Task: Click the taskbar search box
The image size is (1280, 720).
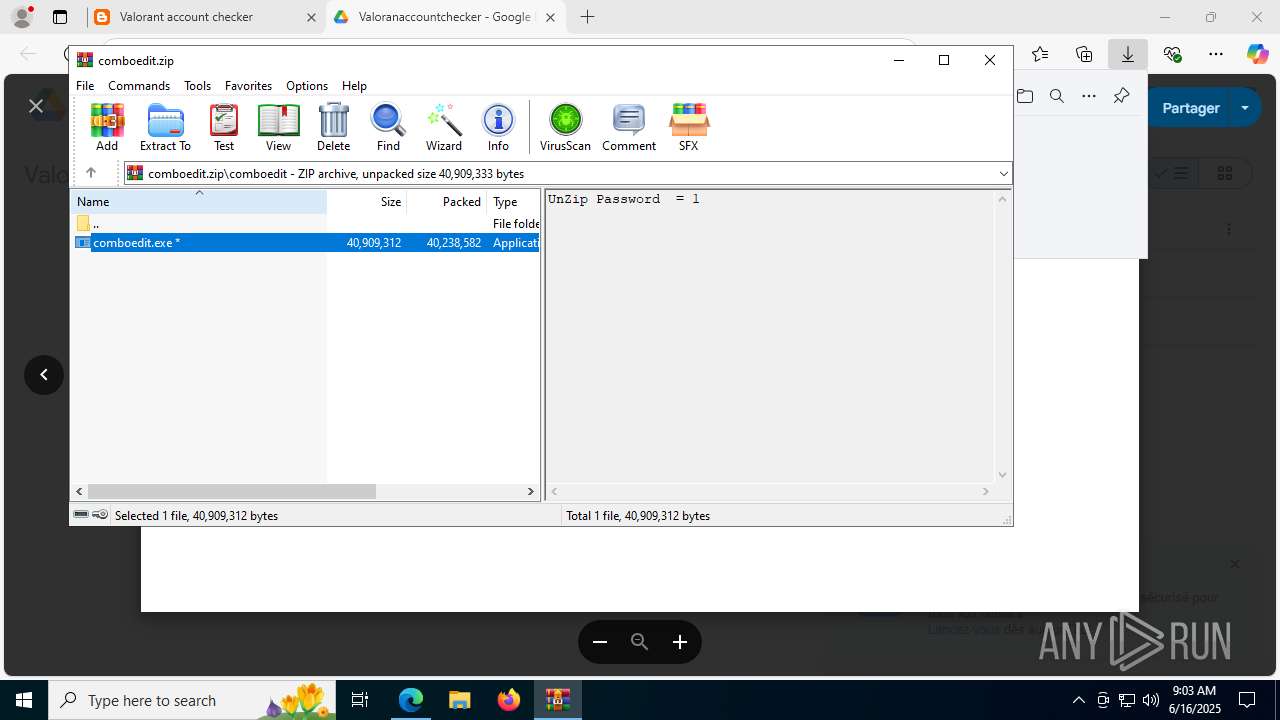Action: [x=192, y=700]
